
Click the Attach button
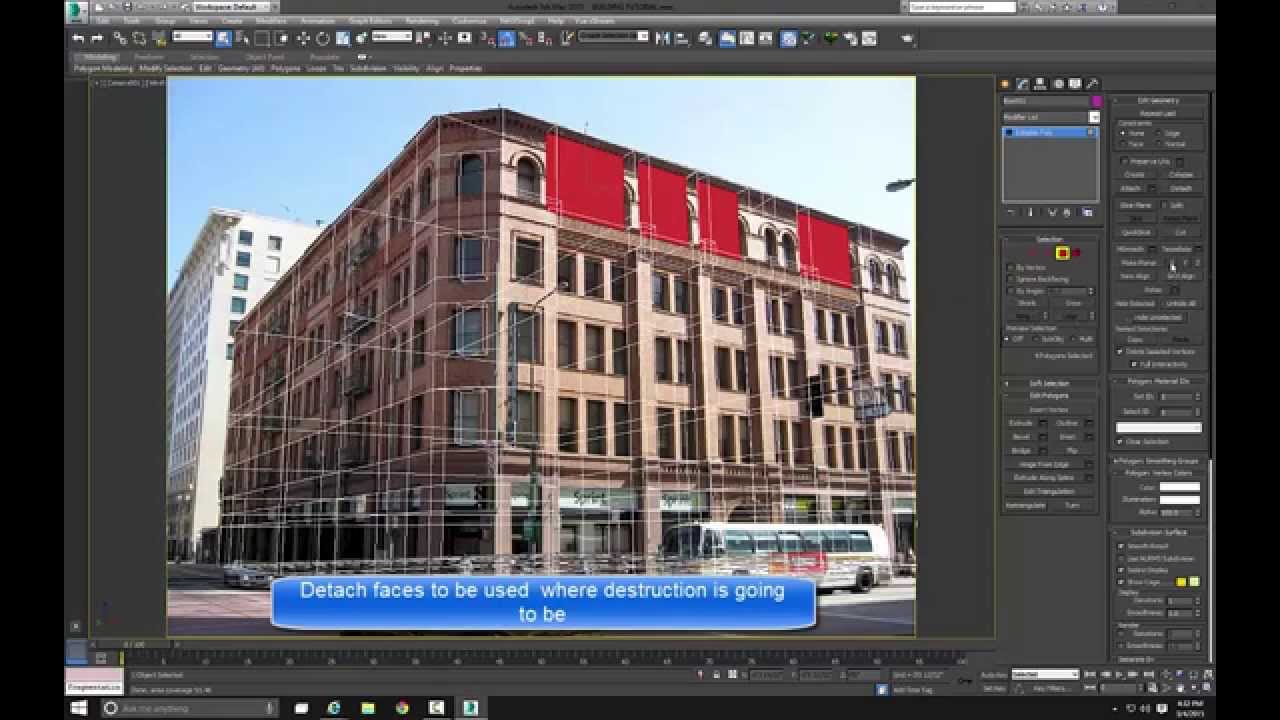[1130, 188]
